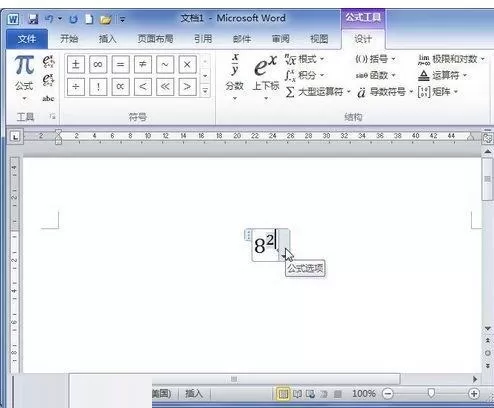Expand the 公式 button dropdown arrow

click(24, 98)
